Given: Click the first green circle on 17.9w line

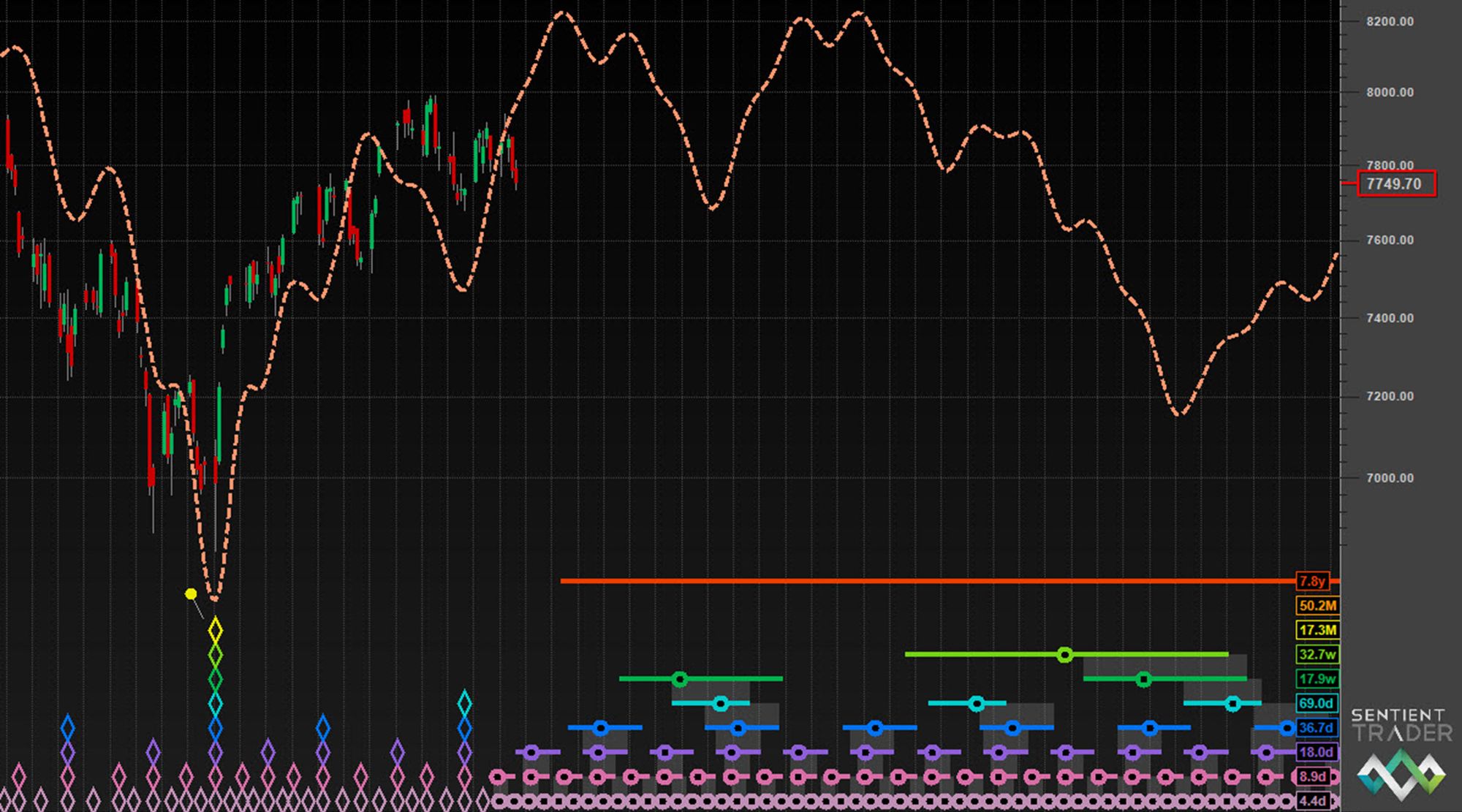Looking at the screenshot, I should tap(680, 679).
